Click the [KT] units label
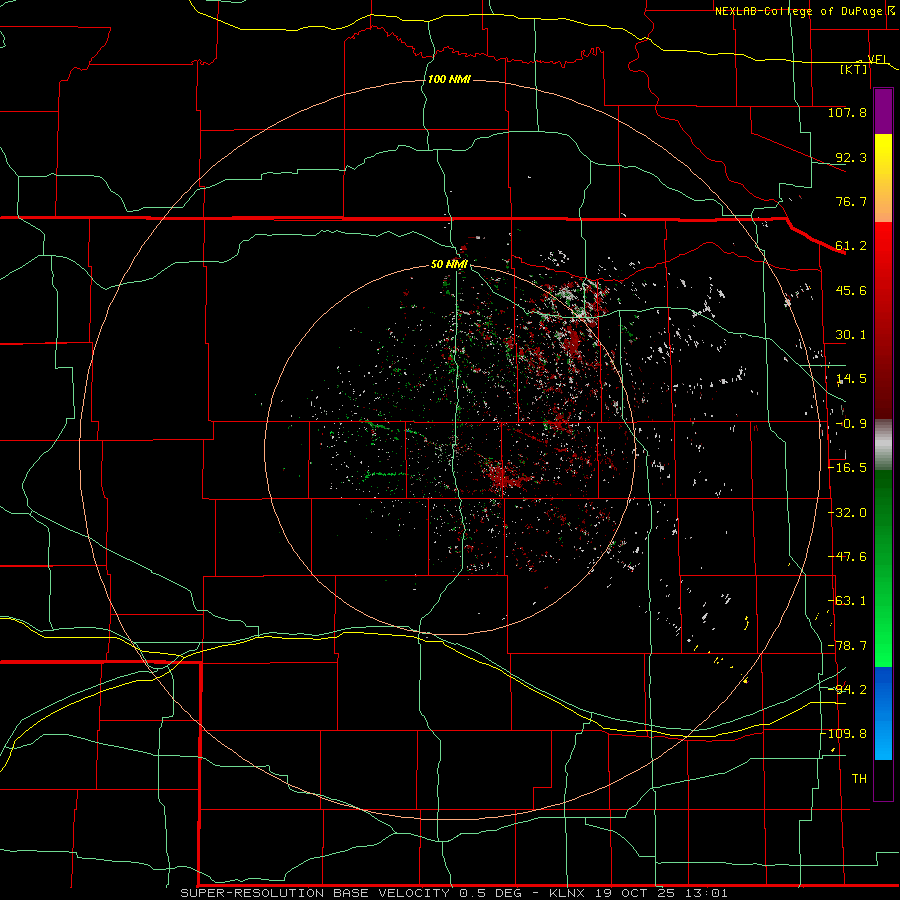 (854, 69)
